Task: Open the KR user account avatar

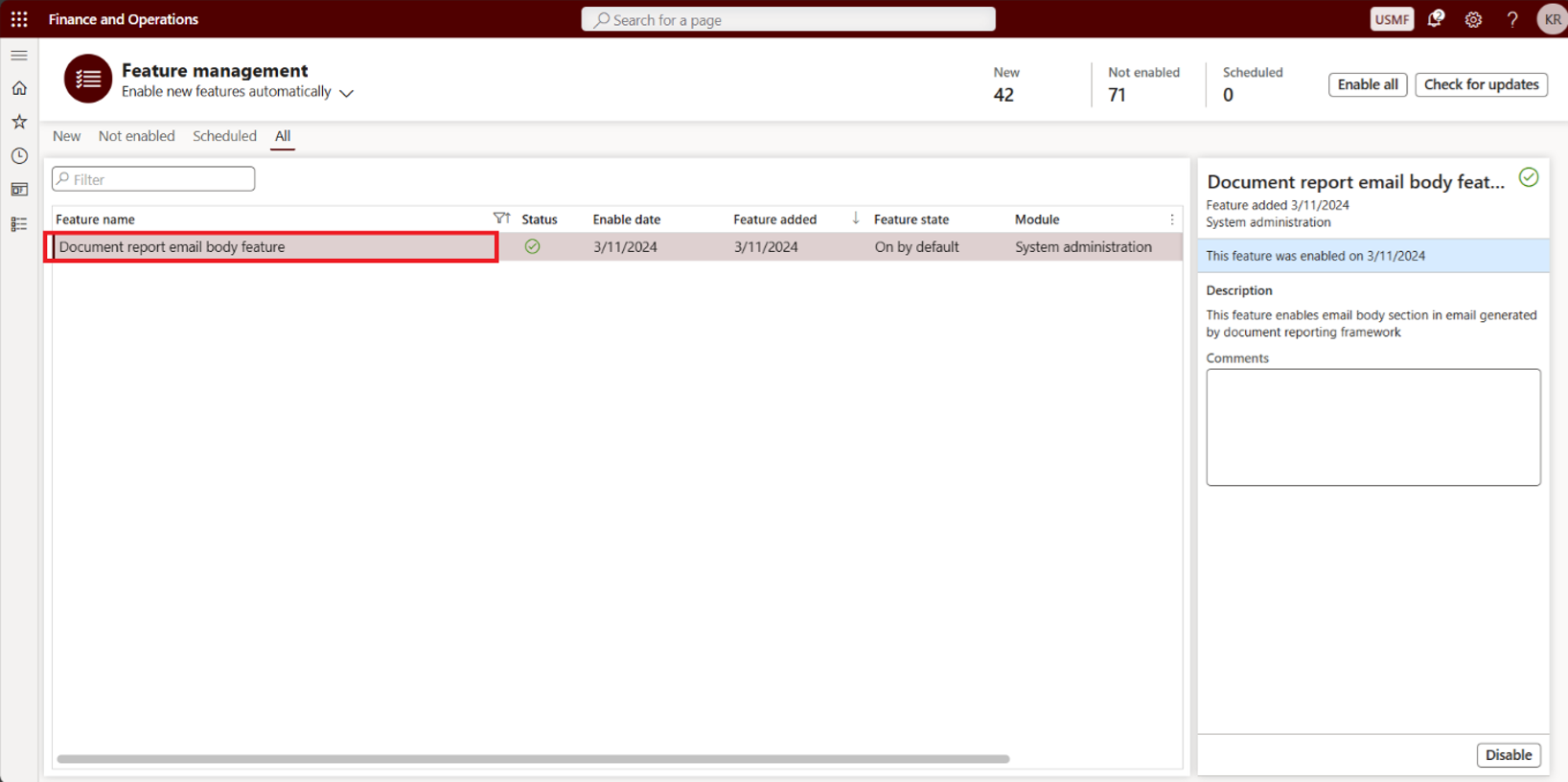Action: [x=1552, y=19]
